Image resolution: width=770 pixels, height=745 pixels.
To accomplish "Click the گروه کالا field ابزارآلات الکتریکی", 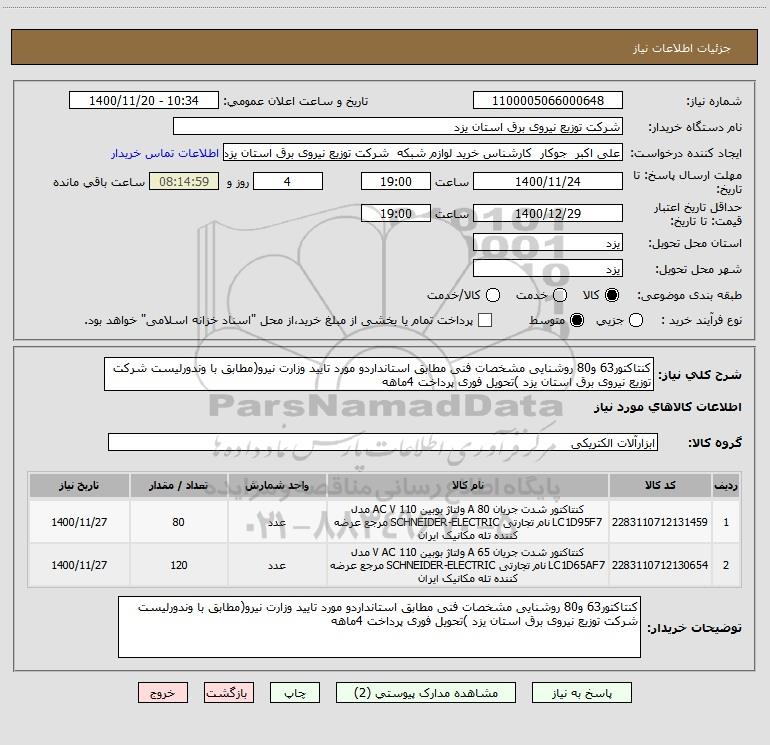I will pyautogui.click(x=383, y=442).
